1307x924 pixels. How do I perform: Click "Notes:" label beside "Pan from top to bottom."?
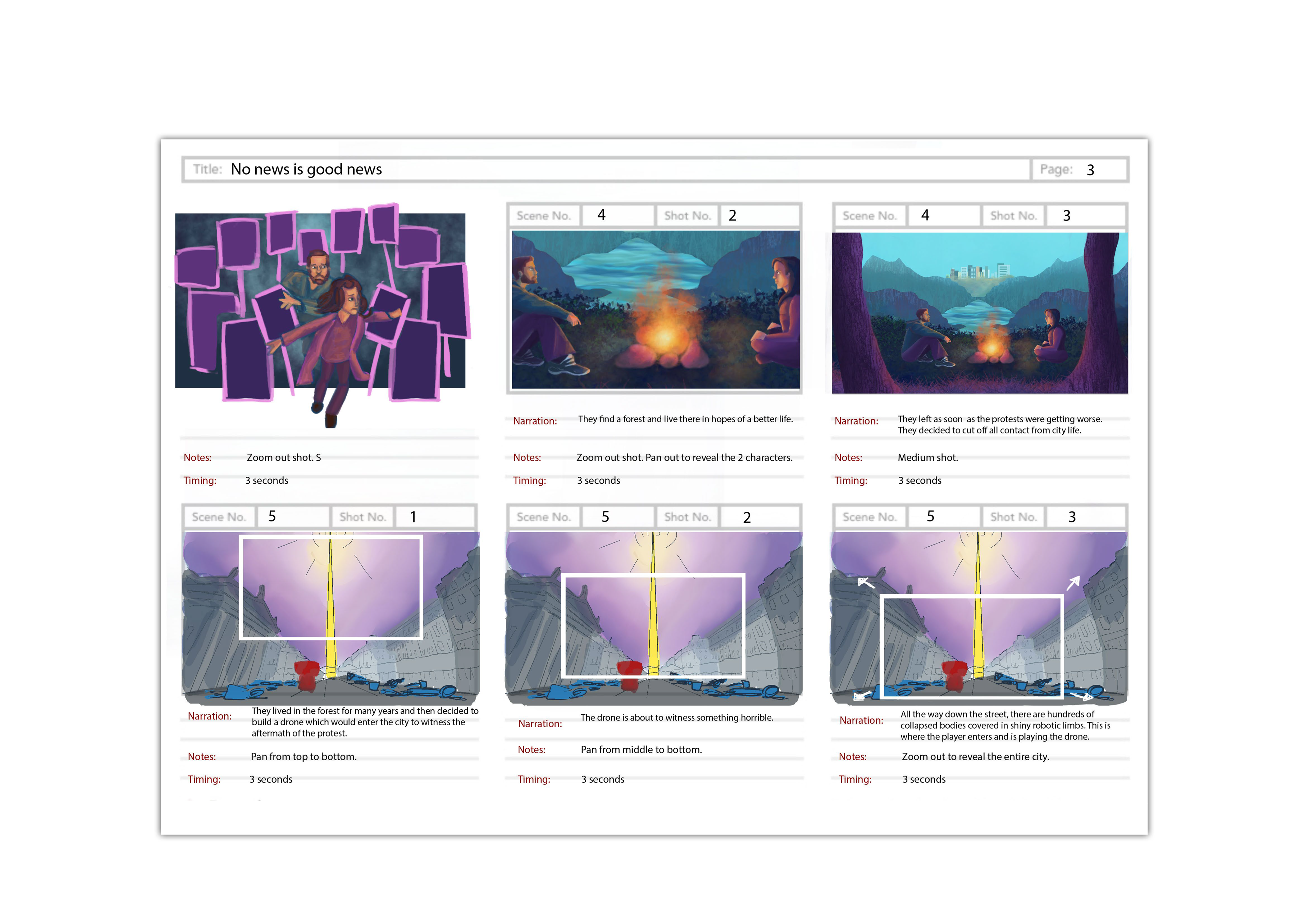pyautogui.click(x=201, y=757)
